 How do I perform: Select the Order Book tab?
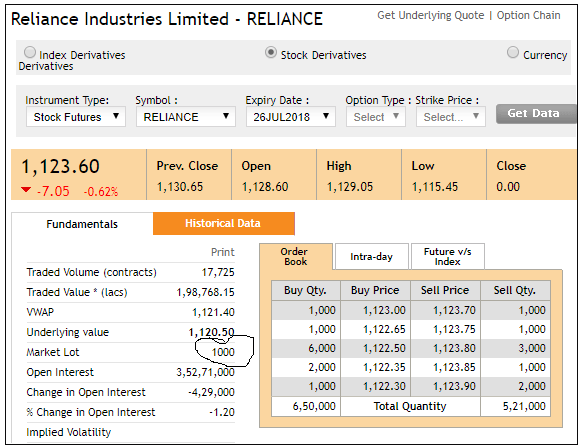(295, 256)
